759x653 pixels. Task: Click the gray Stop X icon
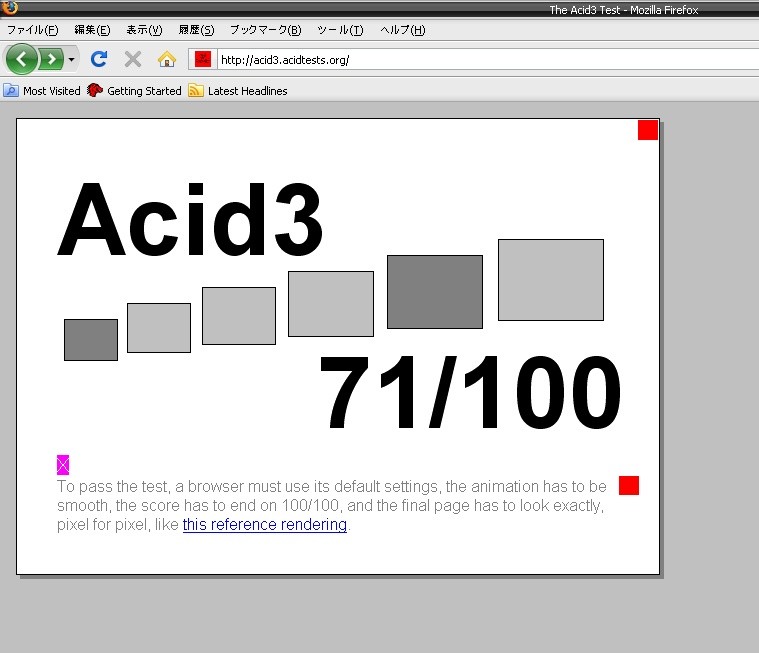point(133,60)
